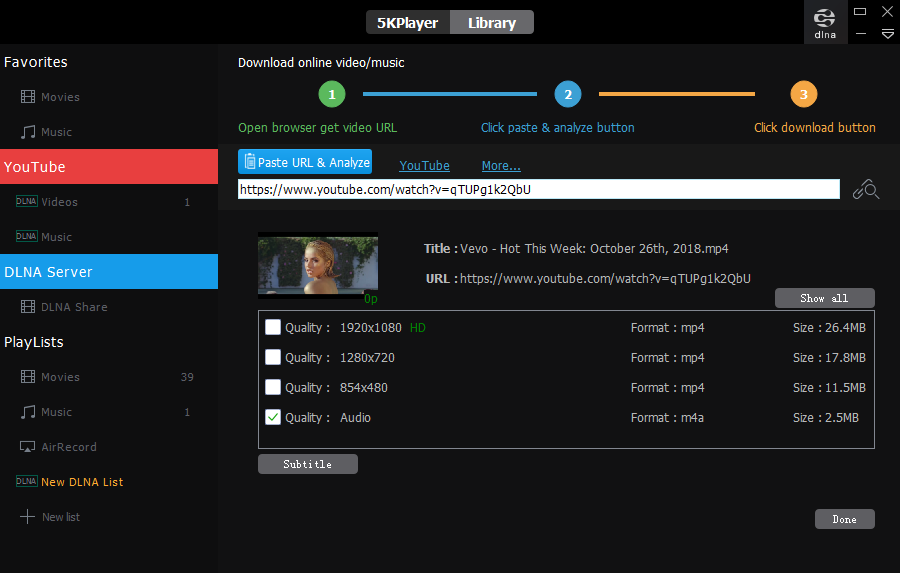Select the DLNA Server sidebar section
The image size is (900, 573).
[x=109, y=272]
